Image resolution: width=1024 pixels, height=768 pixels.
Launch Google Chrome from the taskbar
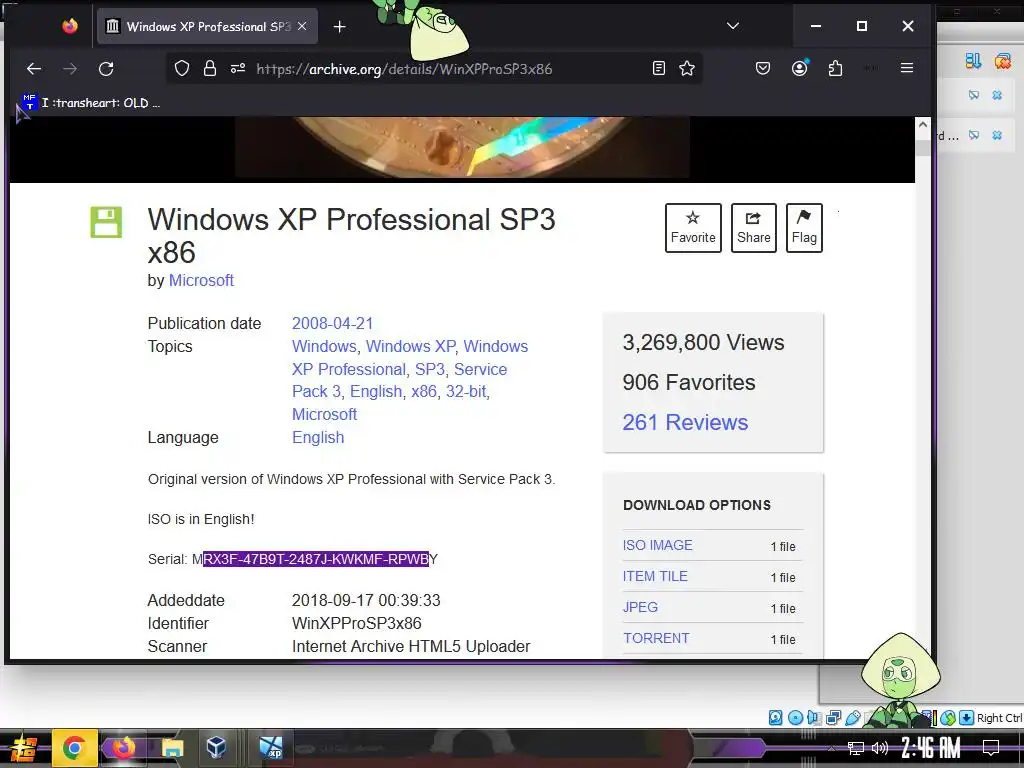click(x=74, y=748)
